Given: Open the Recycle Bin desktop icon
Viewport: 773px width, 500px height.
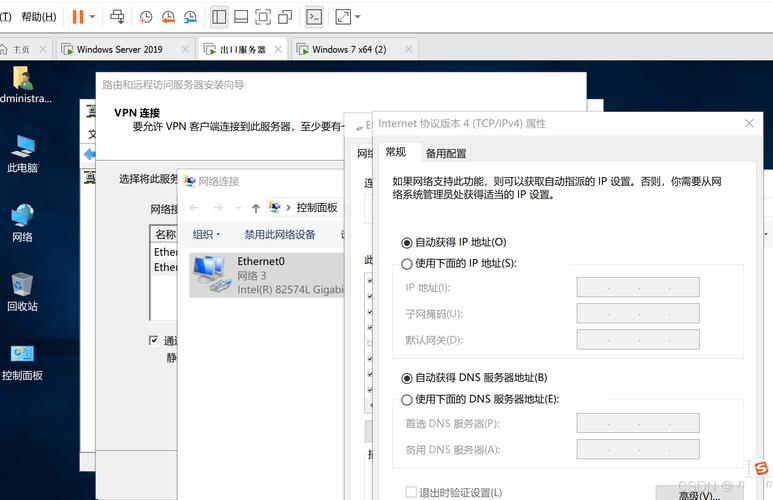Looking at the screenshot, I should point(22,290).
